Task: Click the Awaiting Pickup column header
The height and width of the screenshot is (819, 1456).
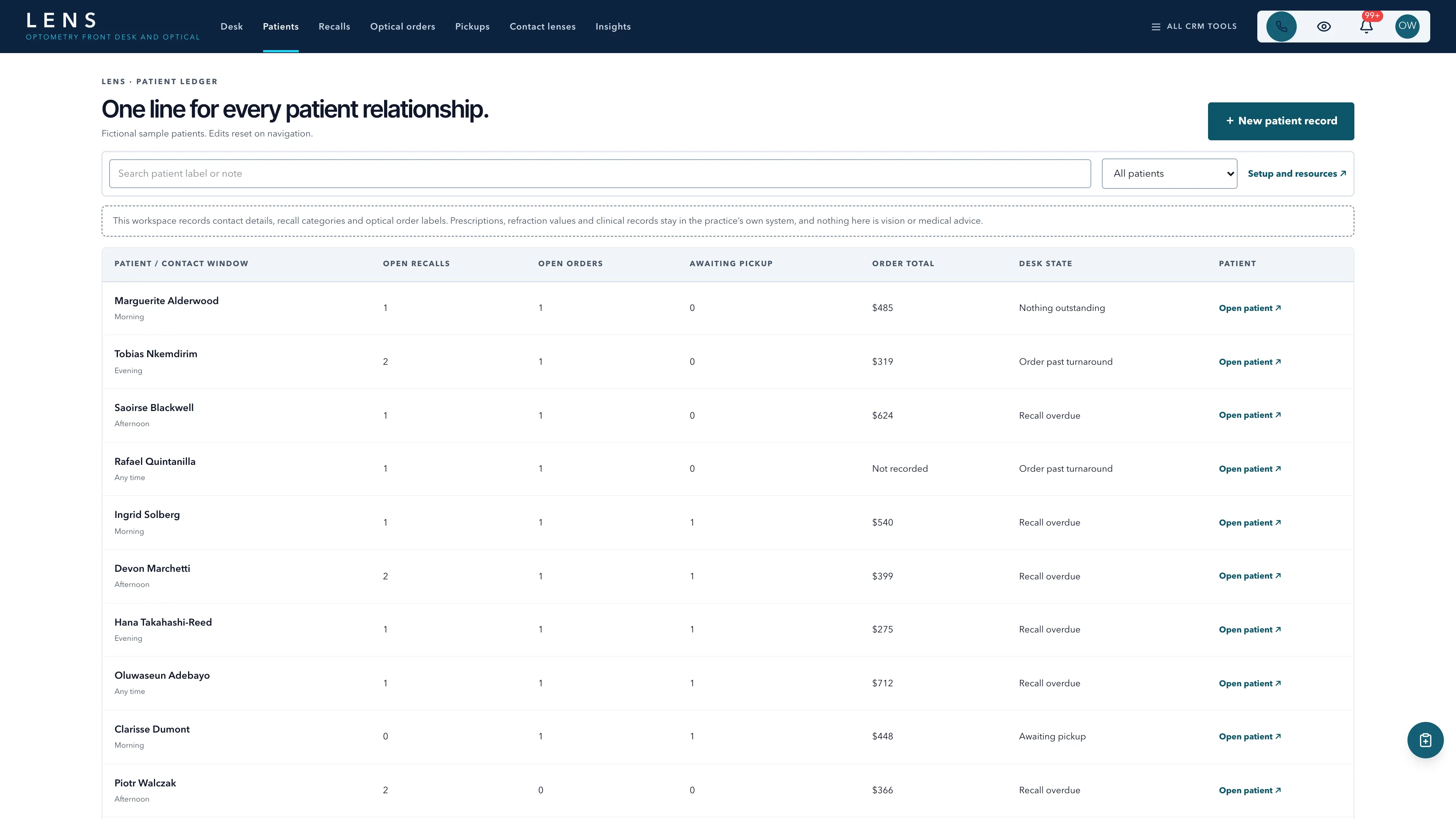Action: coord(731,264)
